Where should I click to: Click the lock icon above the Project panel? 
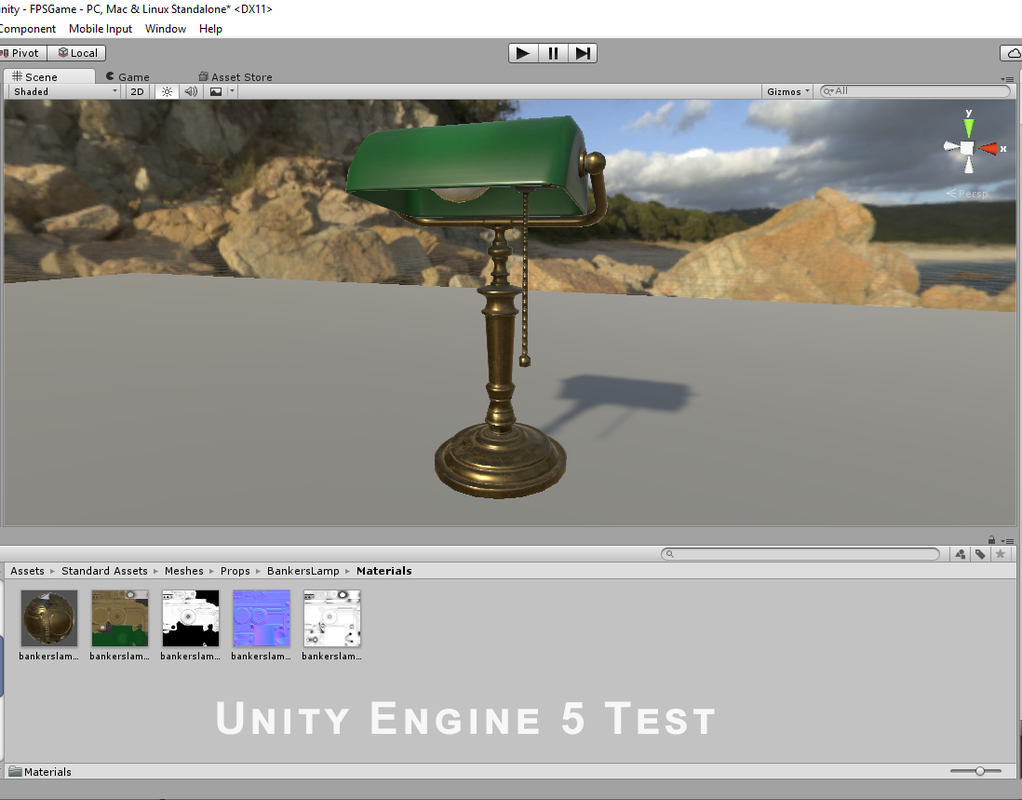coord(991,540)
